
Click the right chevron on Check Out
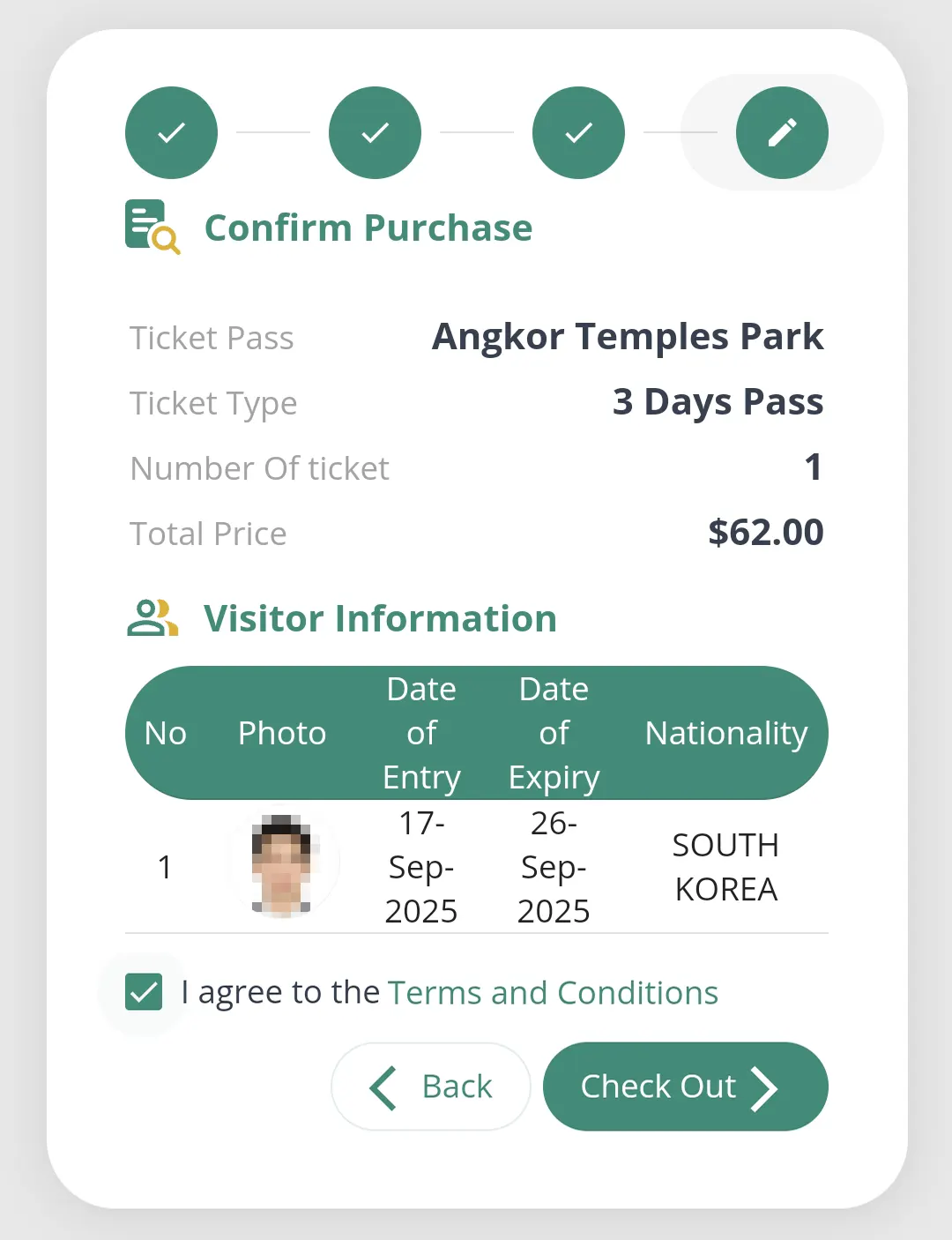763,1087
